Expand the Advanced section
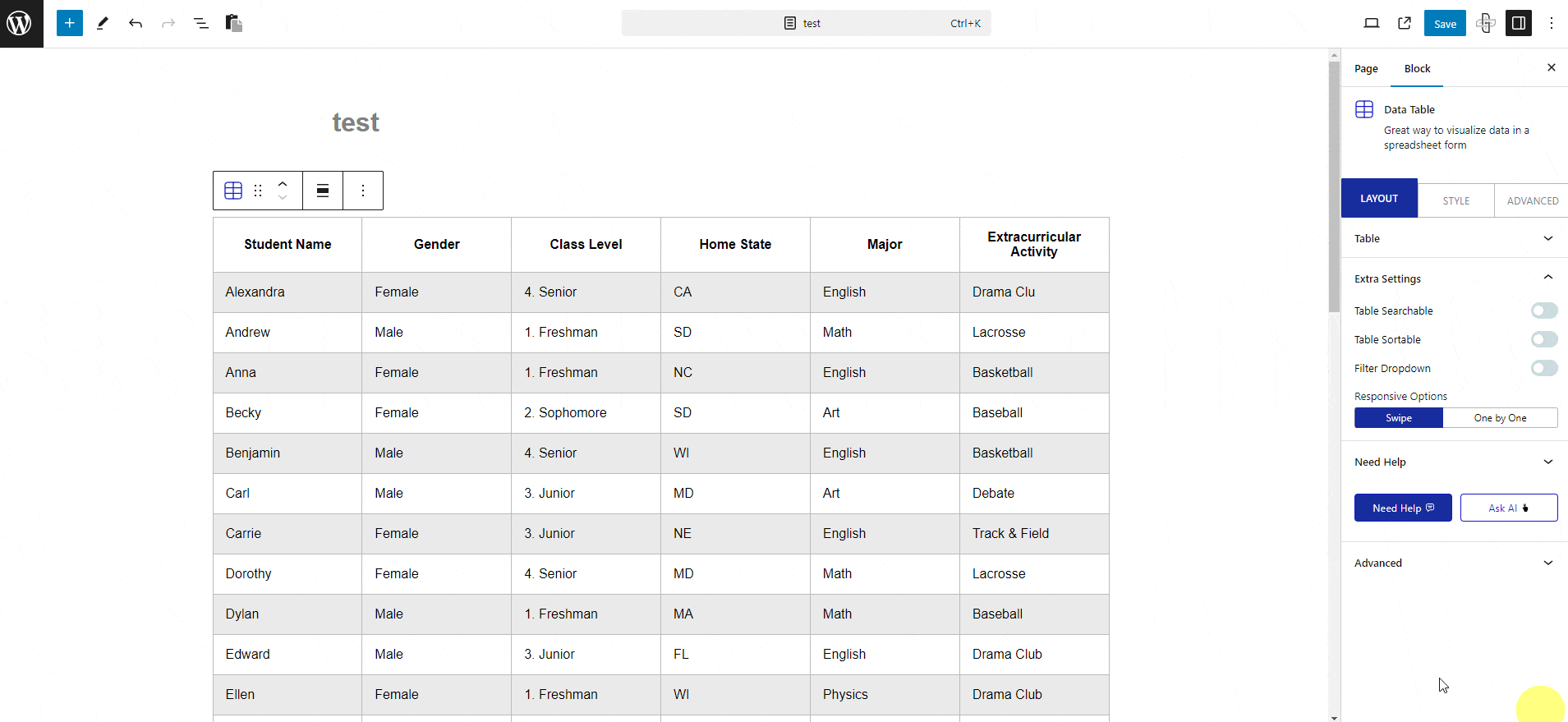The width and height of the screenshot is (1568, 722). (x=1454, y=563)
